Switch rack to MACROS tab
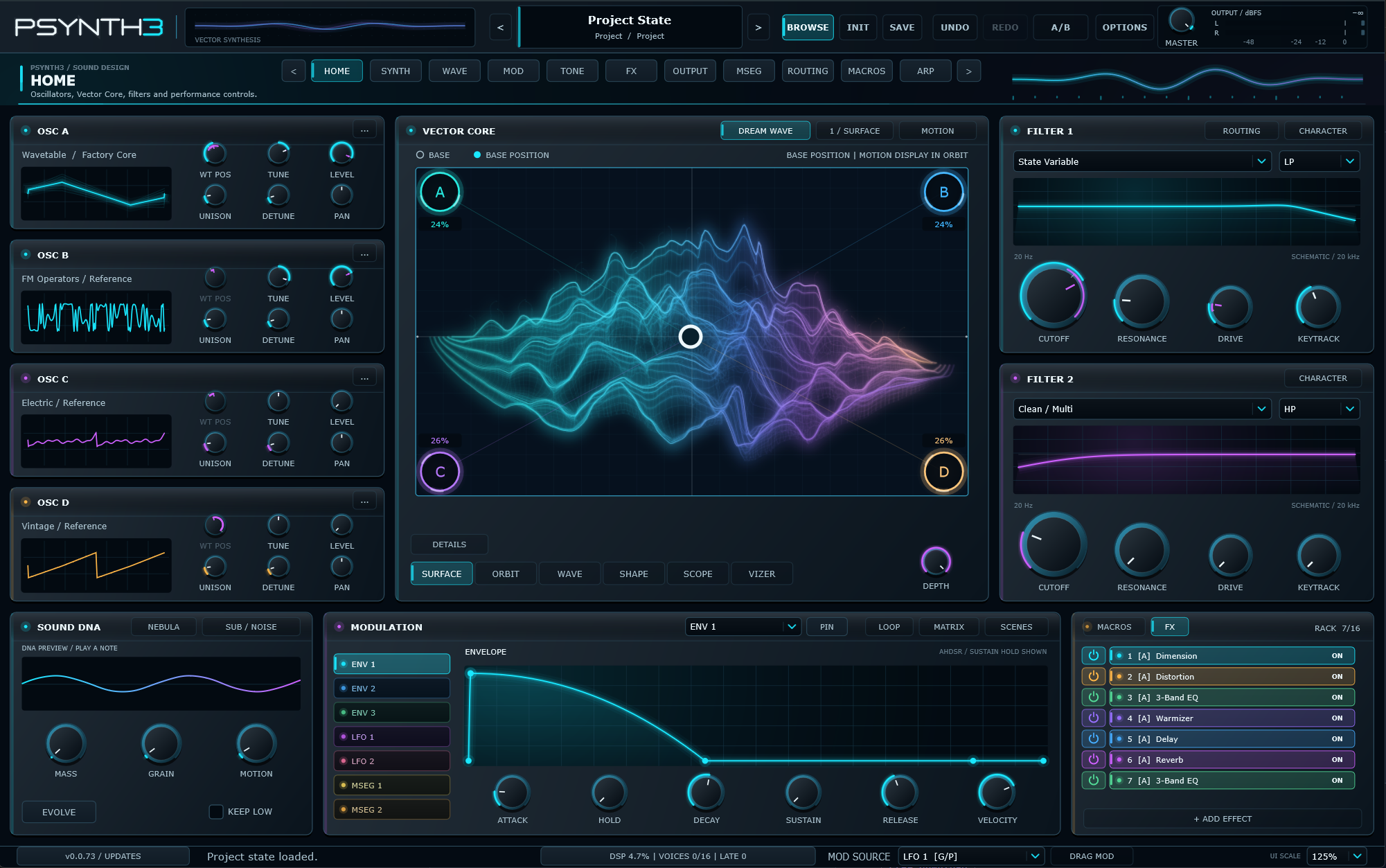This screenshot has height=868, width=1386. pos(1113,627)
